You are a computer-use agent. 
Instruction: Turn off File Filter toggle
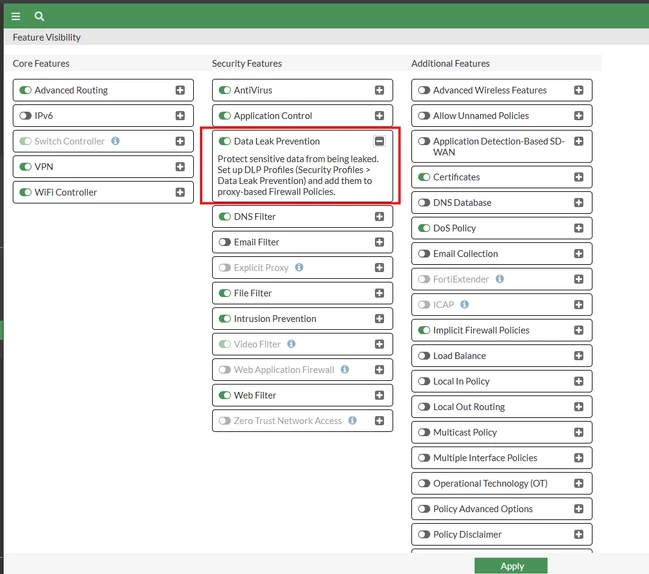coord(225,293)
